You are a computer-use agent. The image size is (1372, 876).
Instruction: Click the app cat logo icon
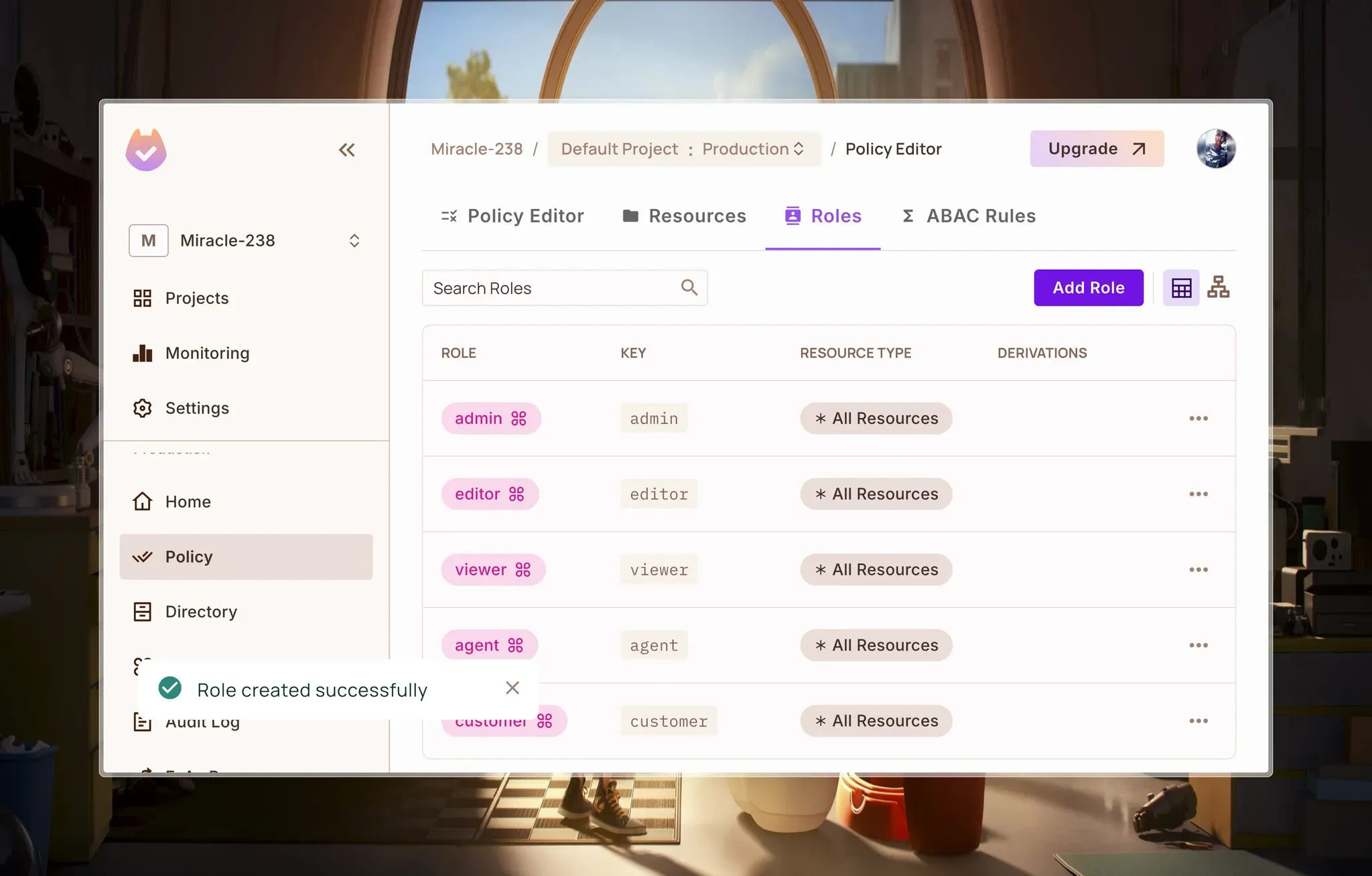click(x=146, y=150)
